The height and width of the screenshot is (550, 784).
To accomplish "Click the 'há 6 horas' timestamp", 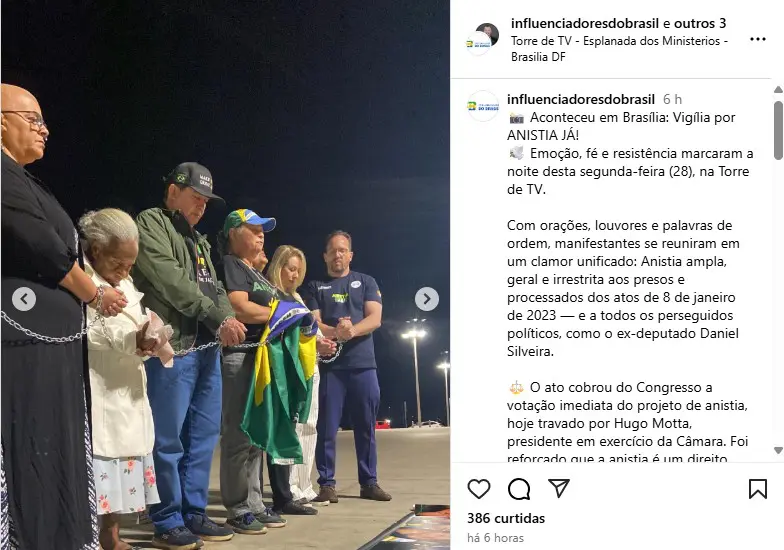I will (x=496, y=538).
